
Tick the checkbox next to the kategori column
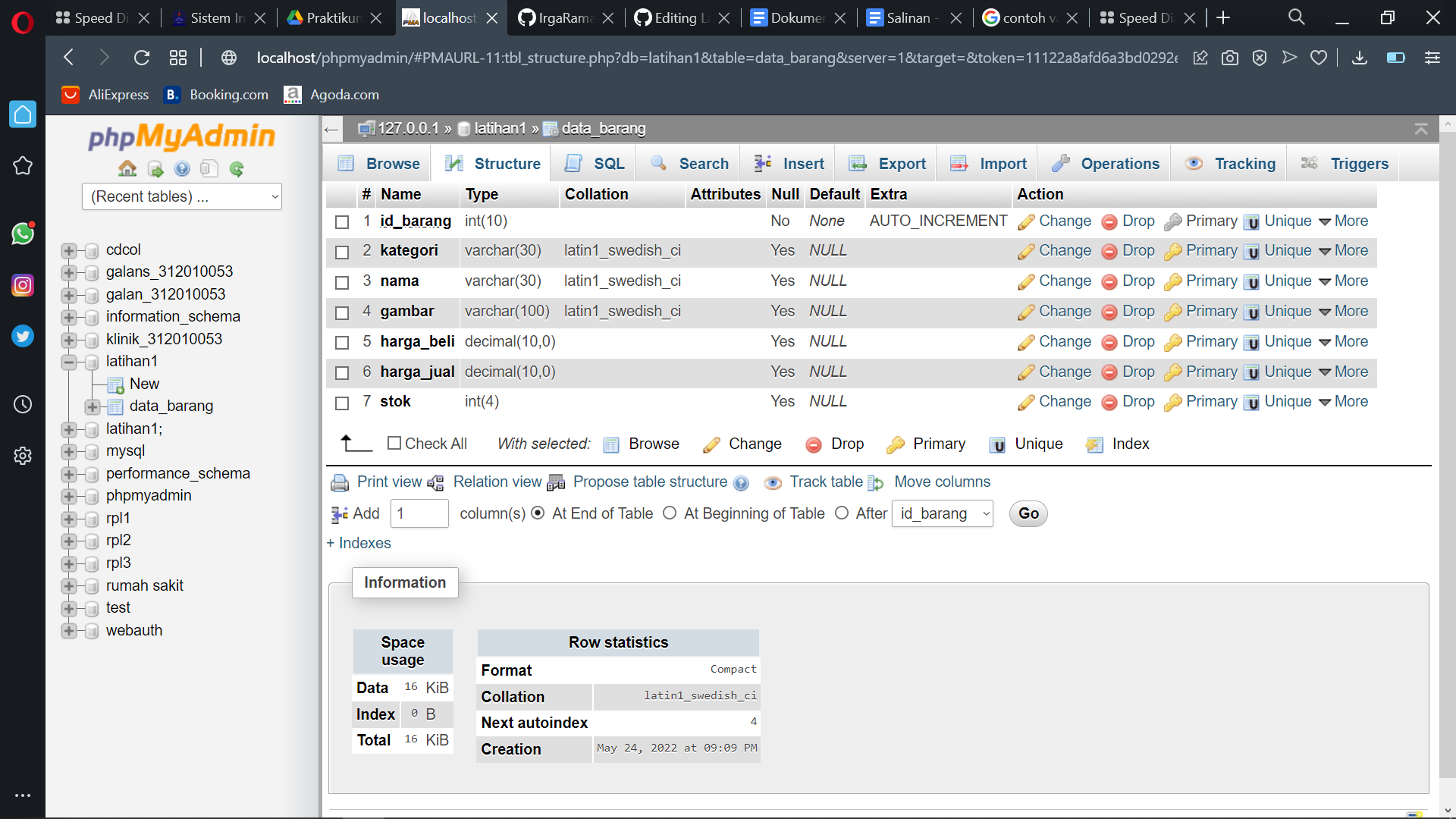(x=342, y=252)
